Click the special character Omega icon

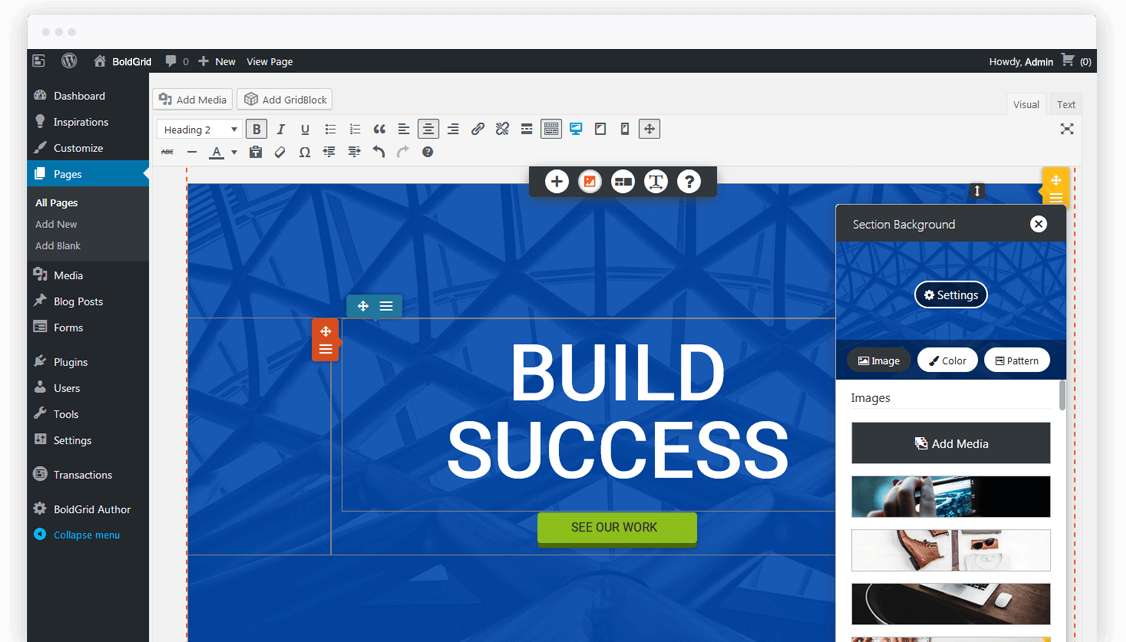(x=304, y=152)
